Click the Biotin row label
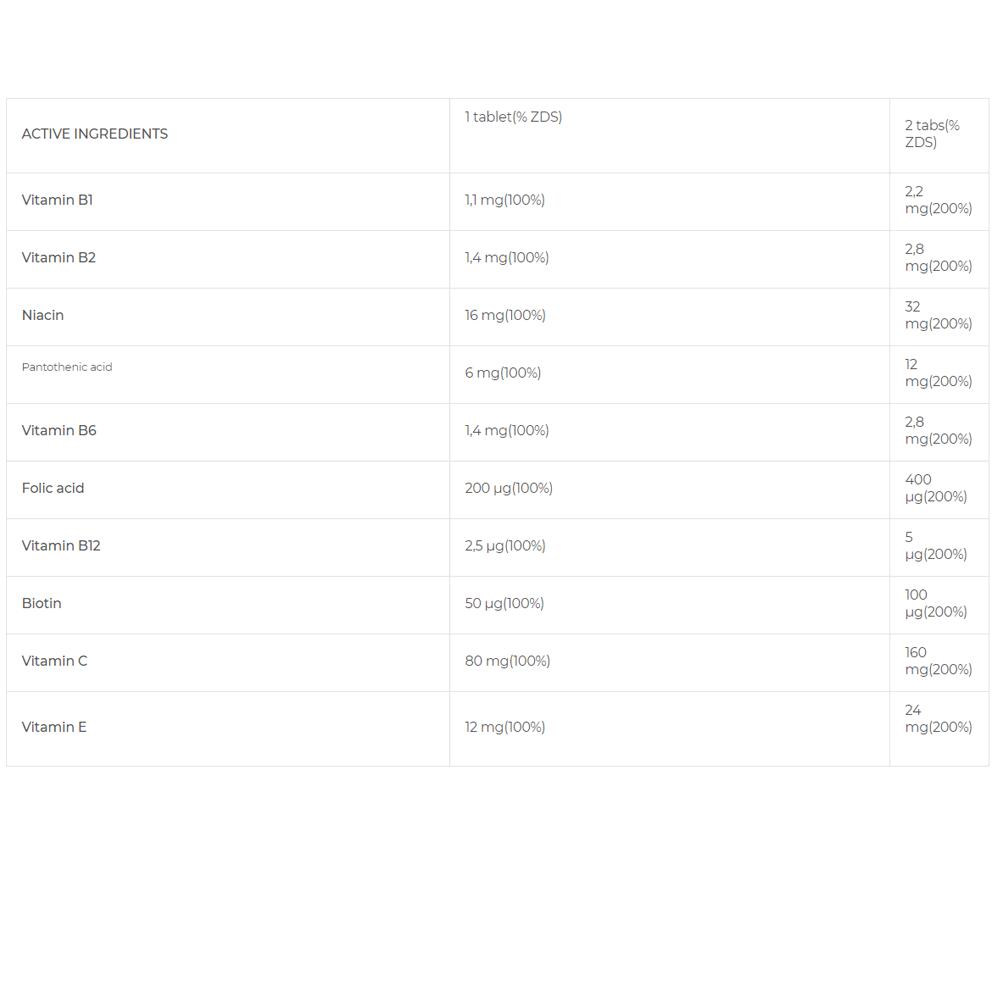Viewport: 1000px width, 1000px height. [x=42, y=603]
